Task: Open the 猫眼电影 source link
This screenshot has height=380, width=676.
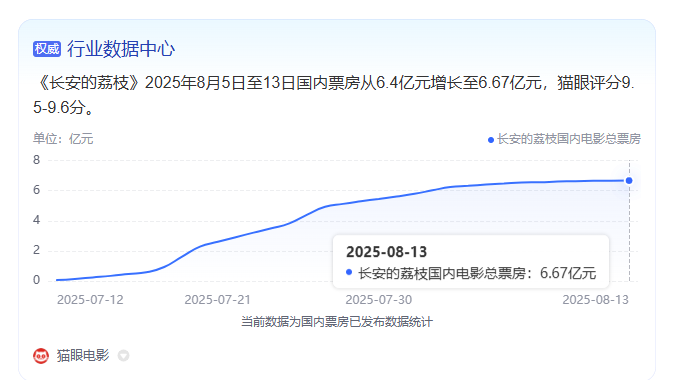Action: click(x=83, y=355)
